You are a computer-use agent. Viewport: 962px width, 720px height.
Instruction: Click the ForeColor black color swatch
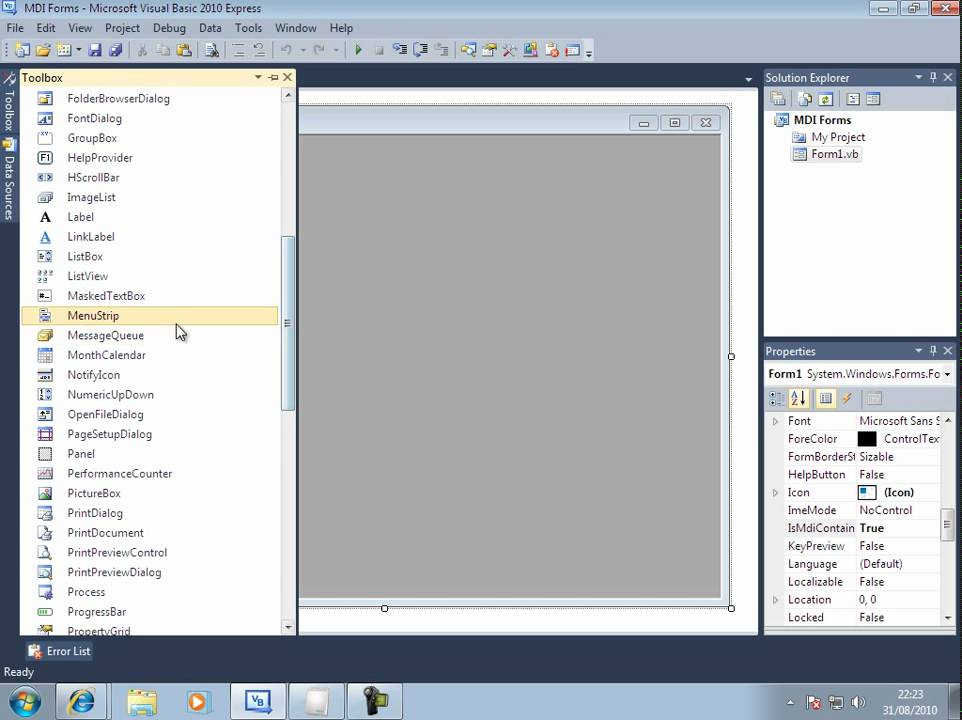(867, 439)
